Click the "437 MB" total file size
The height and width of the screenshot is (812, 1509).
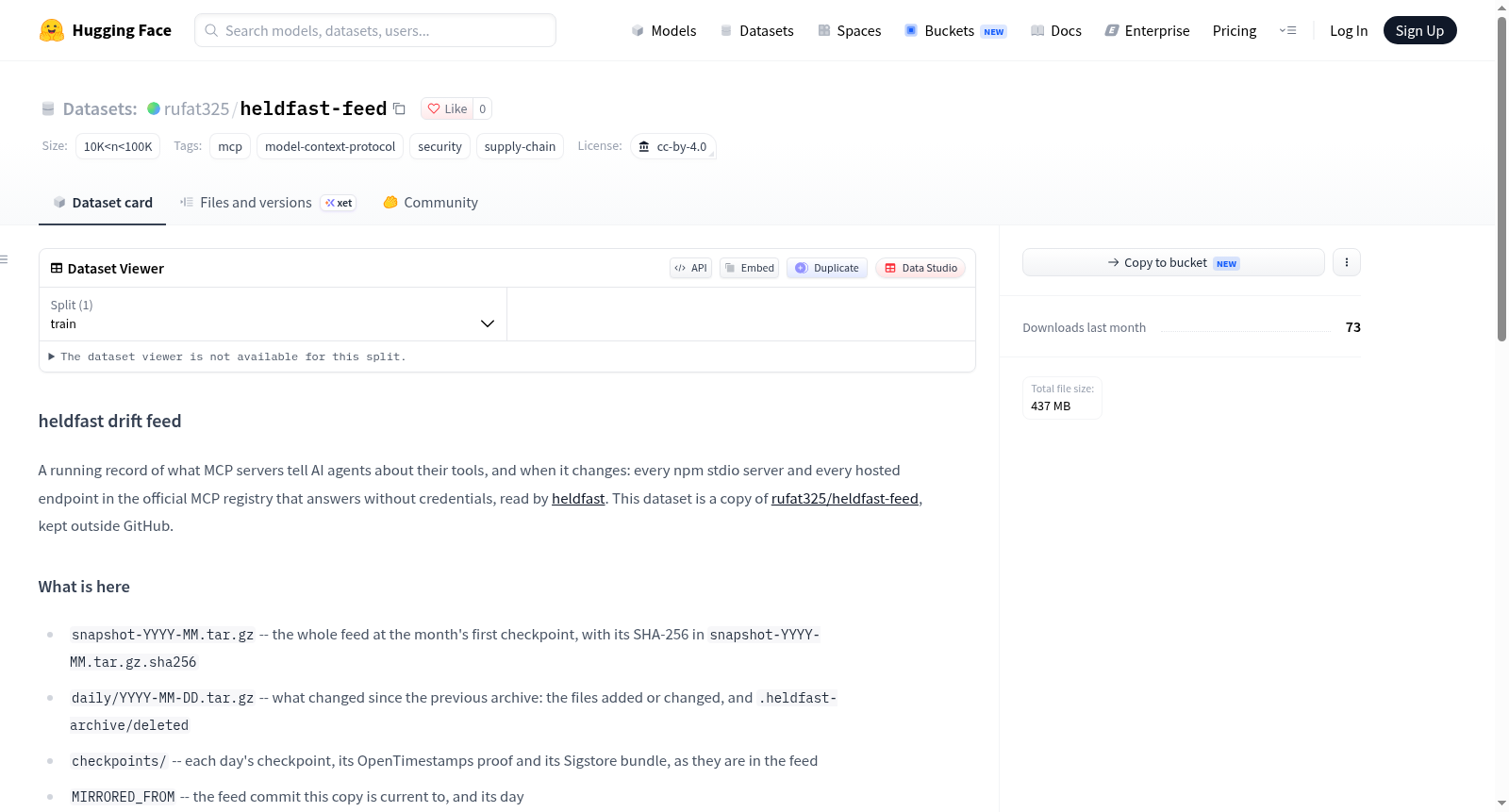[x=1051, y=406]
